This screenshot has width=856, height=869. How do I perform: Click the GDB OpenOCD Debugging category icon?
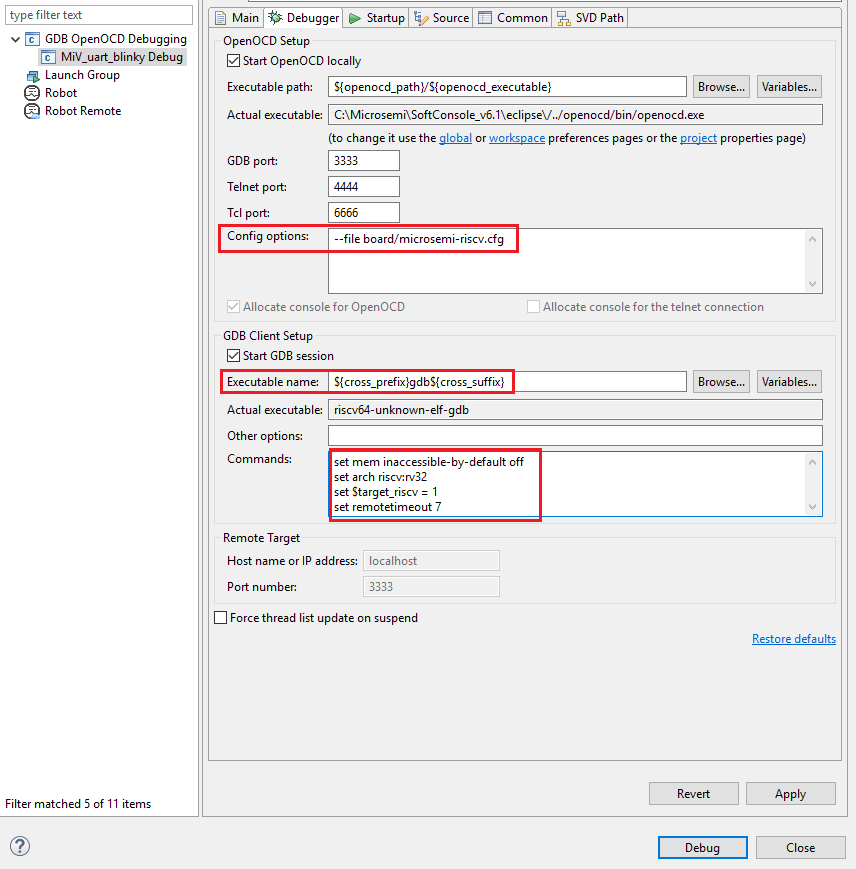[32, 39]
